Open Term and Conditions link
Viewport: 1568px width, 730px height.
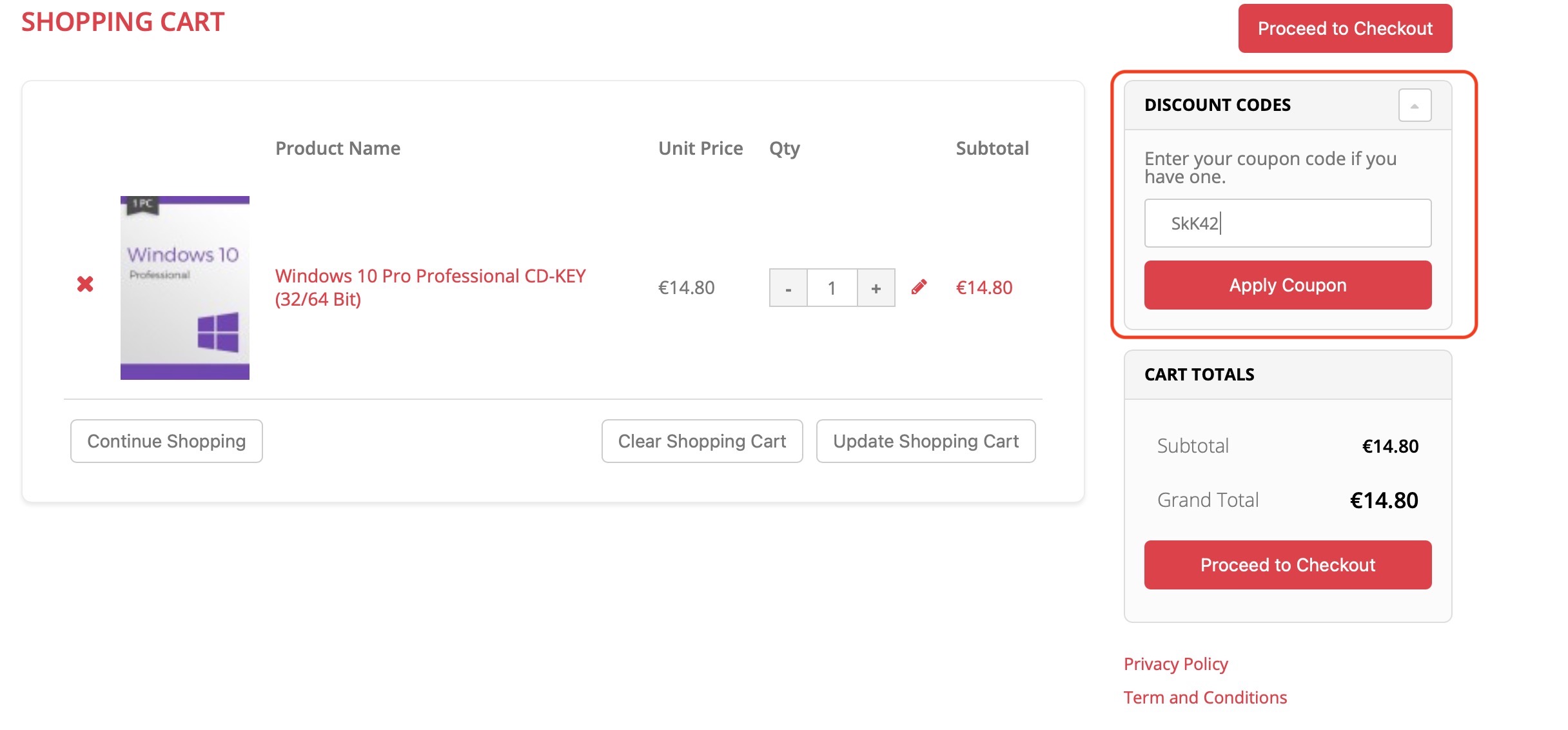tap(1204, 697)
